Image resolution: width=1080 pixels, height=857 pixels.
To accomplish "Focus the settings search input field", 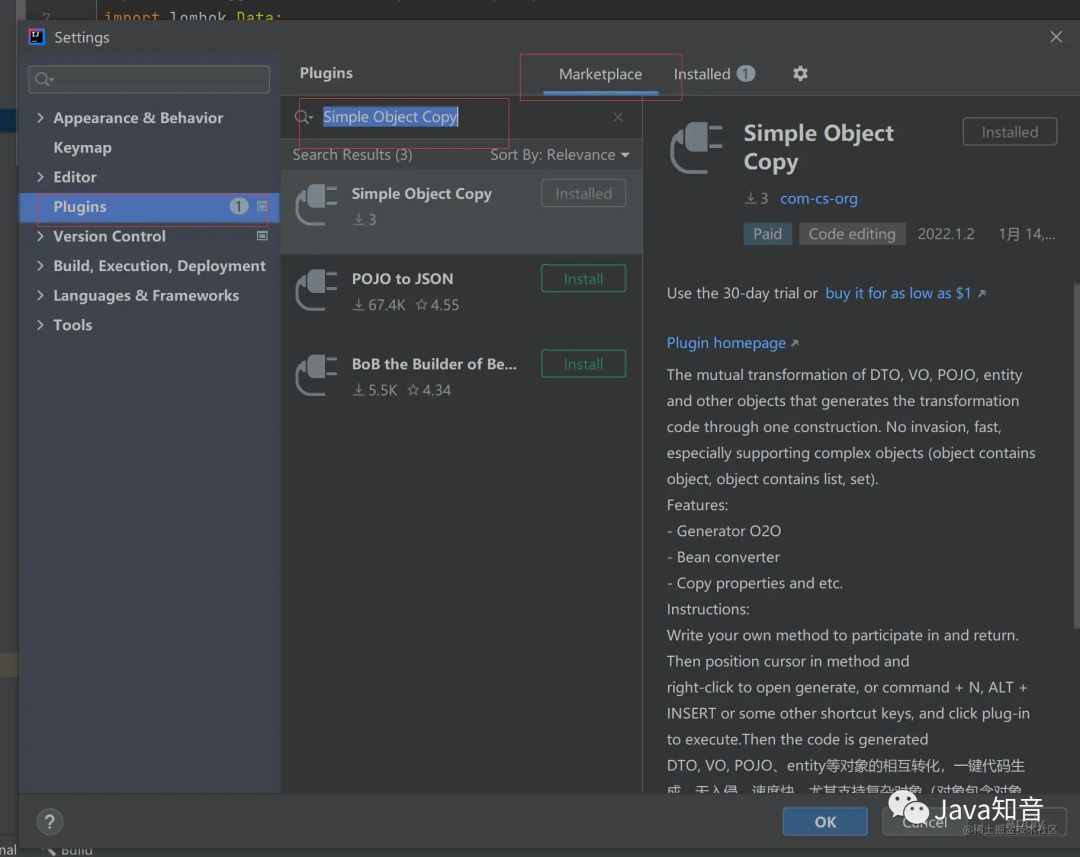I will [x=149, y=79].
